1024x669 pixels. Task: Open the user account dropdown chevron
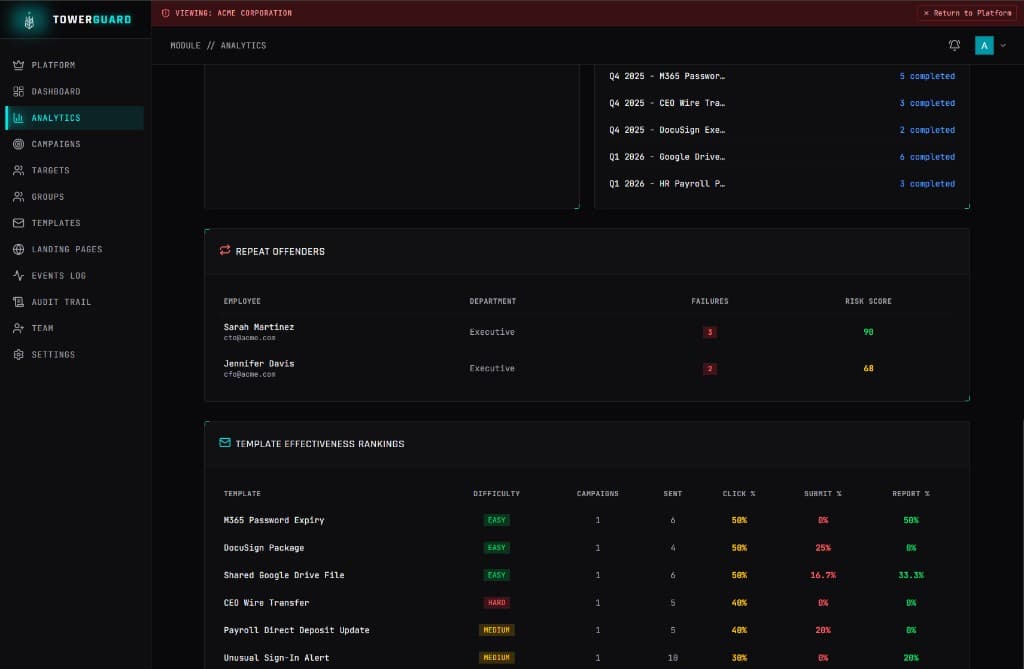[x=1005, y=45]
